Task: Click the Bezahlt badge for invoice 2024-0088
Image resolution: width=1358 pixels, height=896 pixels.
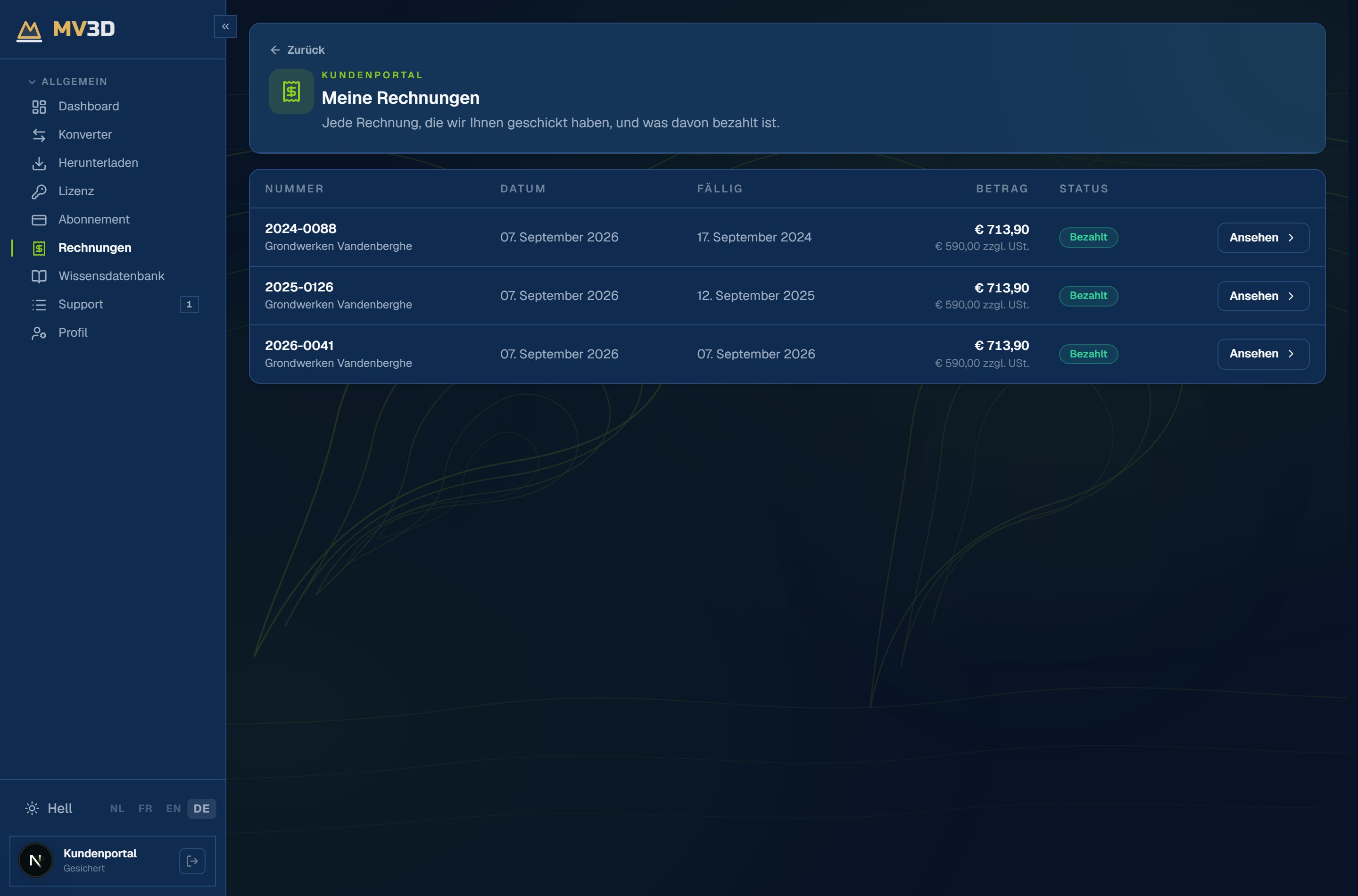Action: click(x=1088, y=237)
